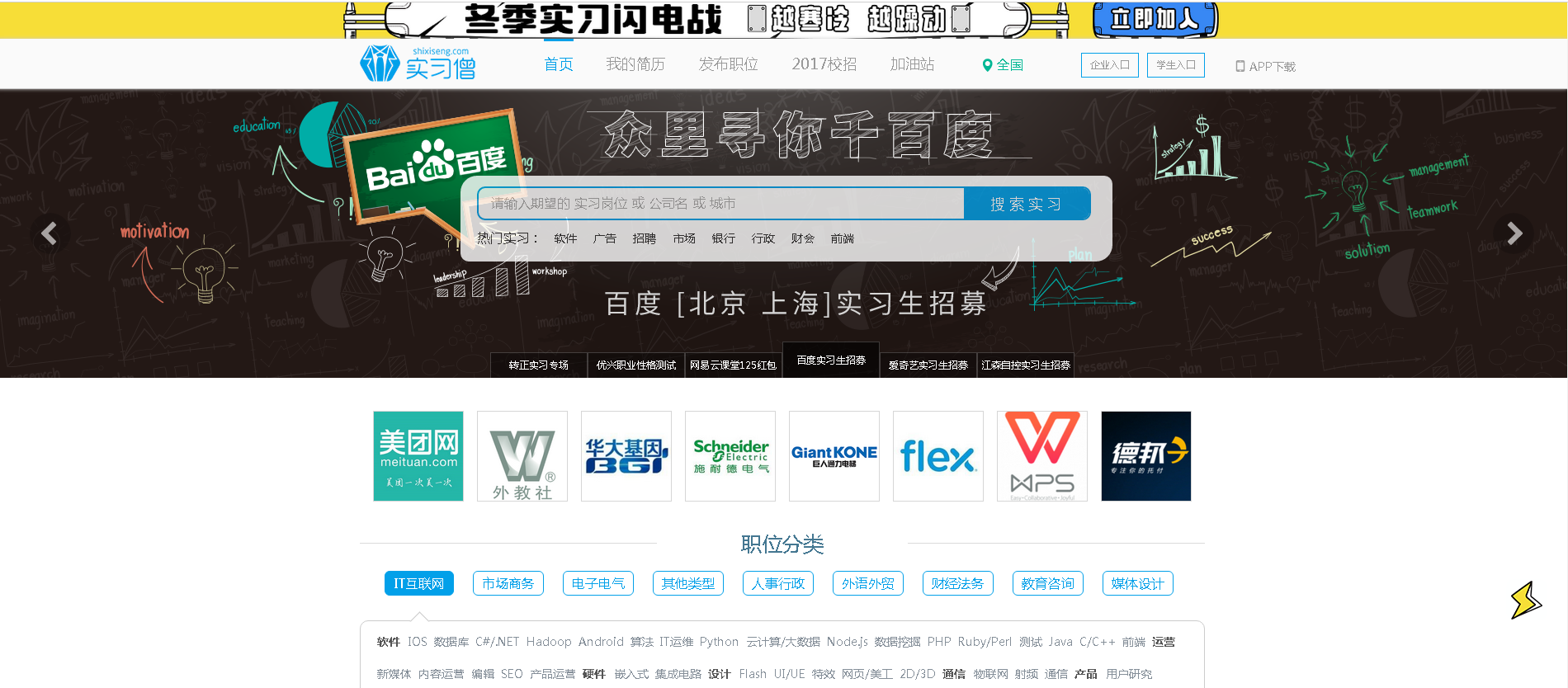The width and height of the screenshot is (1568, 688).
Task: Select the 市场商务 category tab
Action: (x=508, y=583)
